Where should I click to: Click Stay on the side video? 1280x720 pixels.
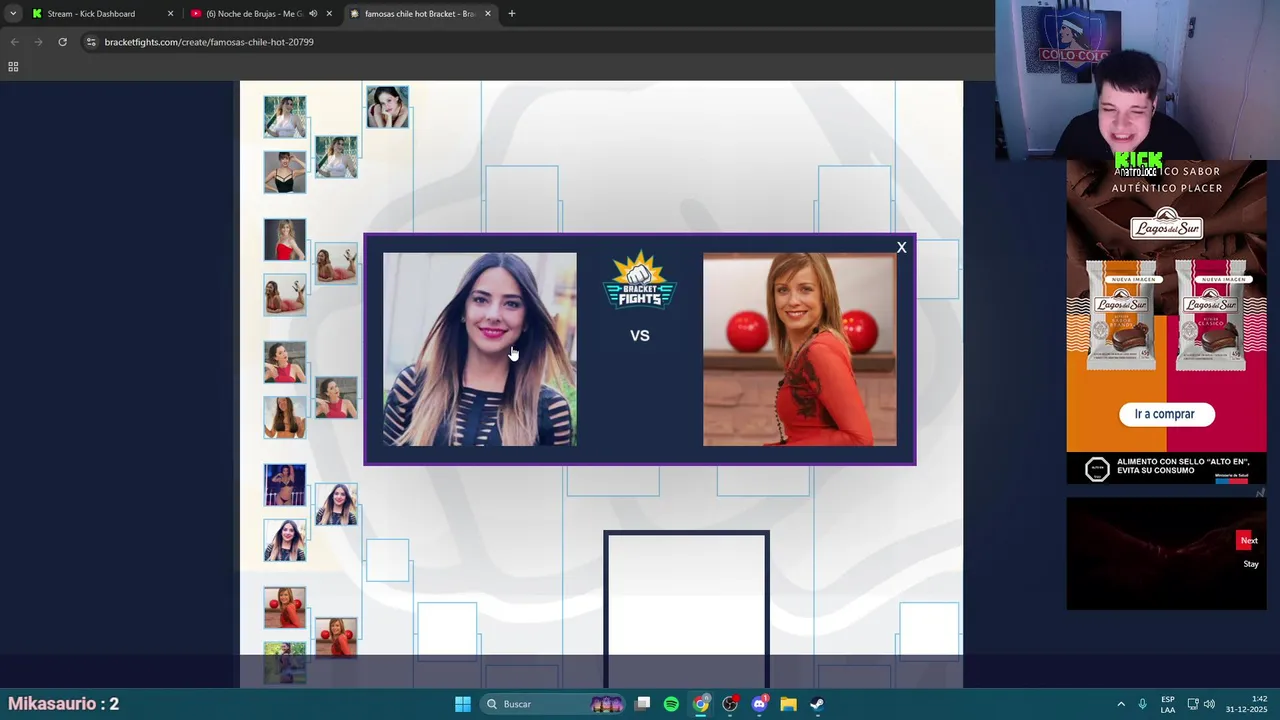pyautogui.click(x=1251, y=564)
